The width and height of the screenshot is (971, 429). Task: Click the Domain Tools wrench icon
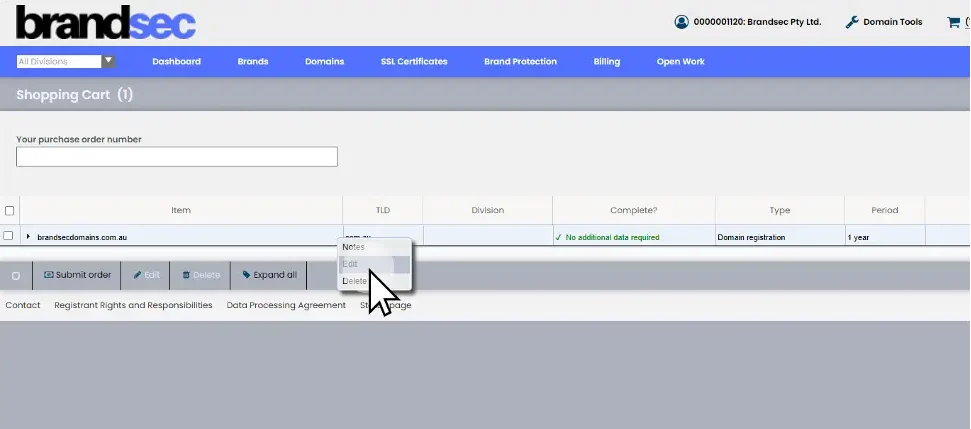(852, 22)
